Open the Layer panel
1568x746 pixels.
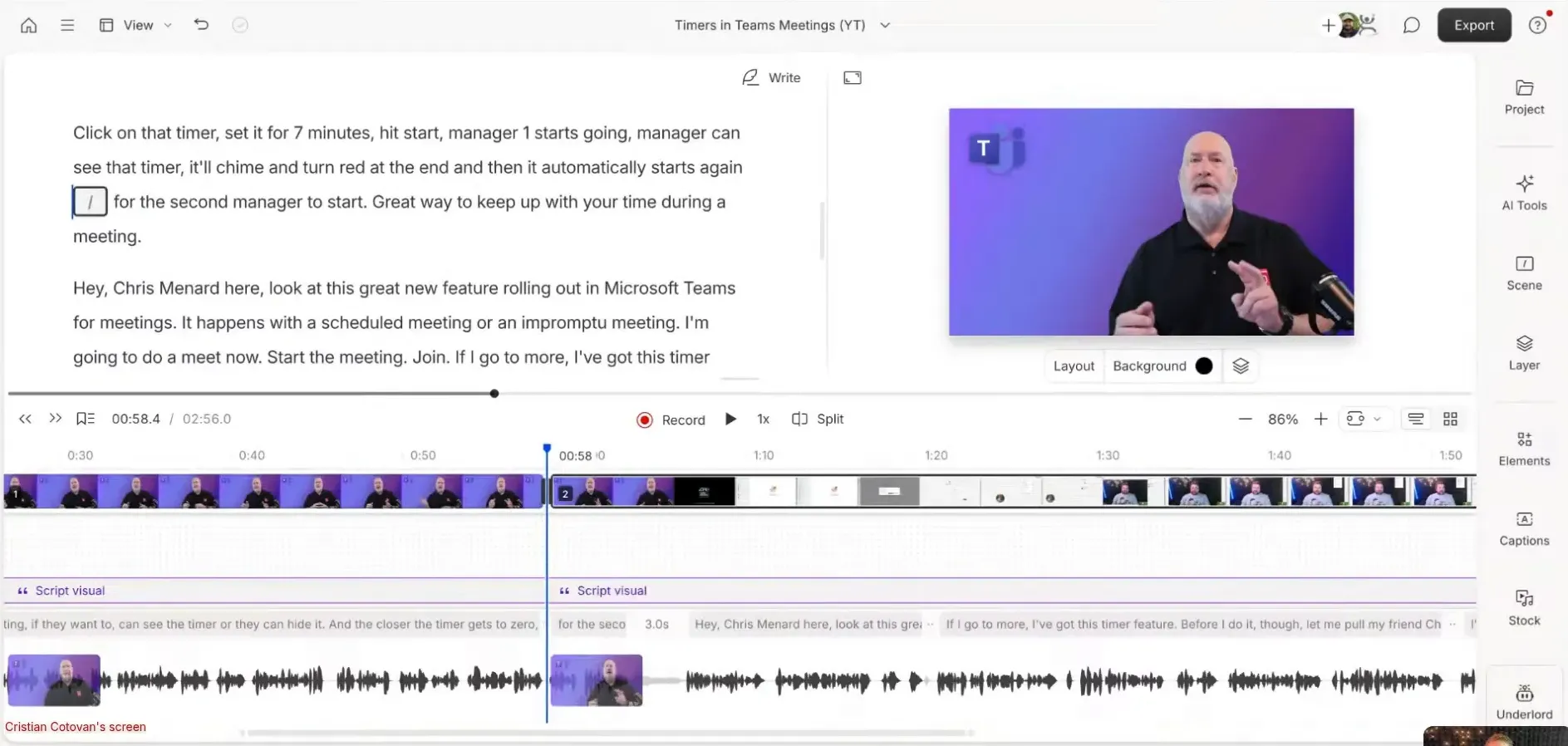pos(1524,353)
